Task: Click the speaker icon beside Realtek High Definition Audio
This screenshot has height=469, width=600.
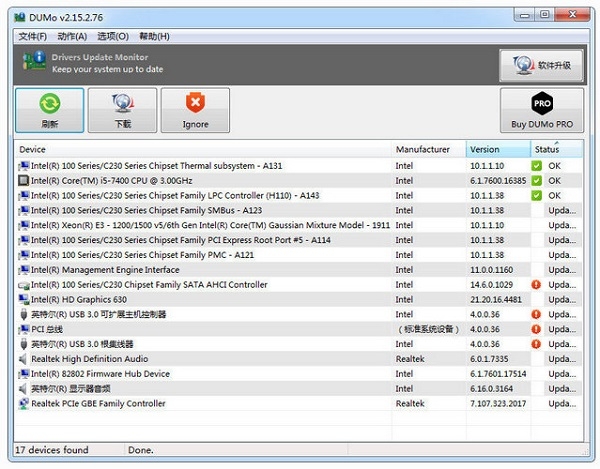Action: pyautogui.click(x=24, y=359)
